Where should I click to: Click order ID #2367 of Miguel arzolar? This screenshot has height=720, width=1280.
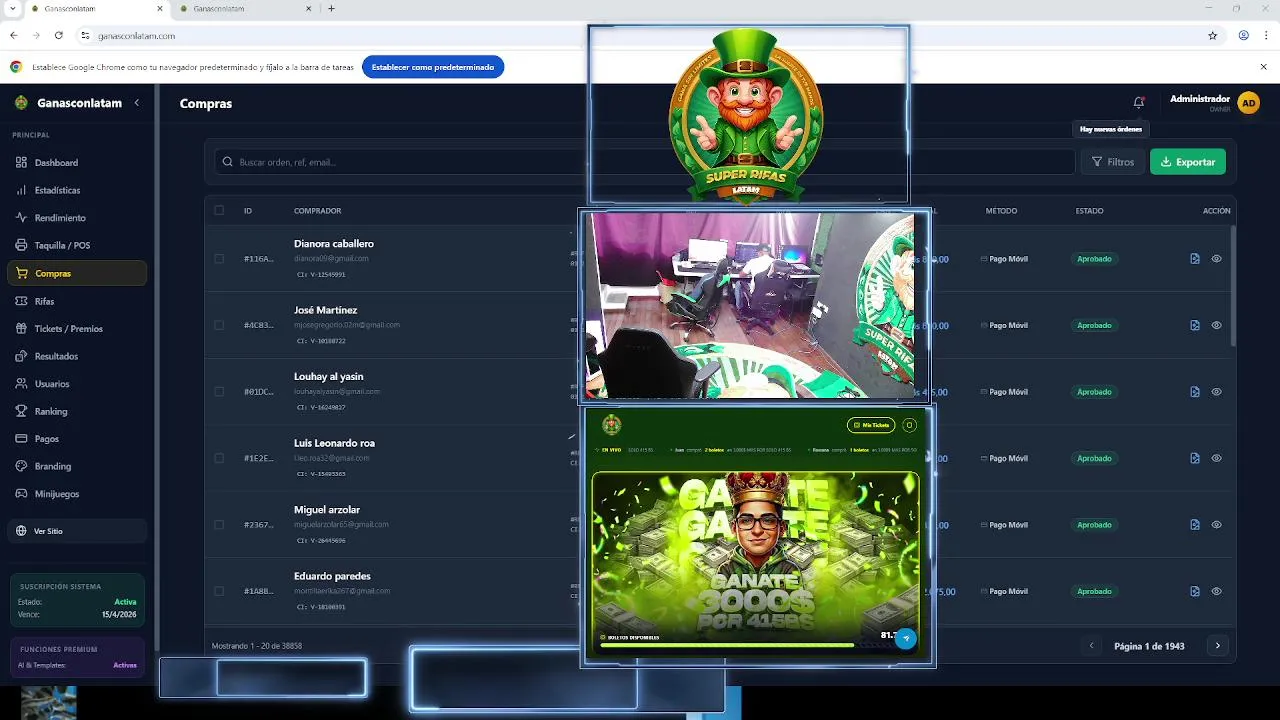258,525
